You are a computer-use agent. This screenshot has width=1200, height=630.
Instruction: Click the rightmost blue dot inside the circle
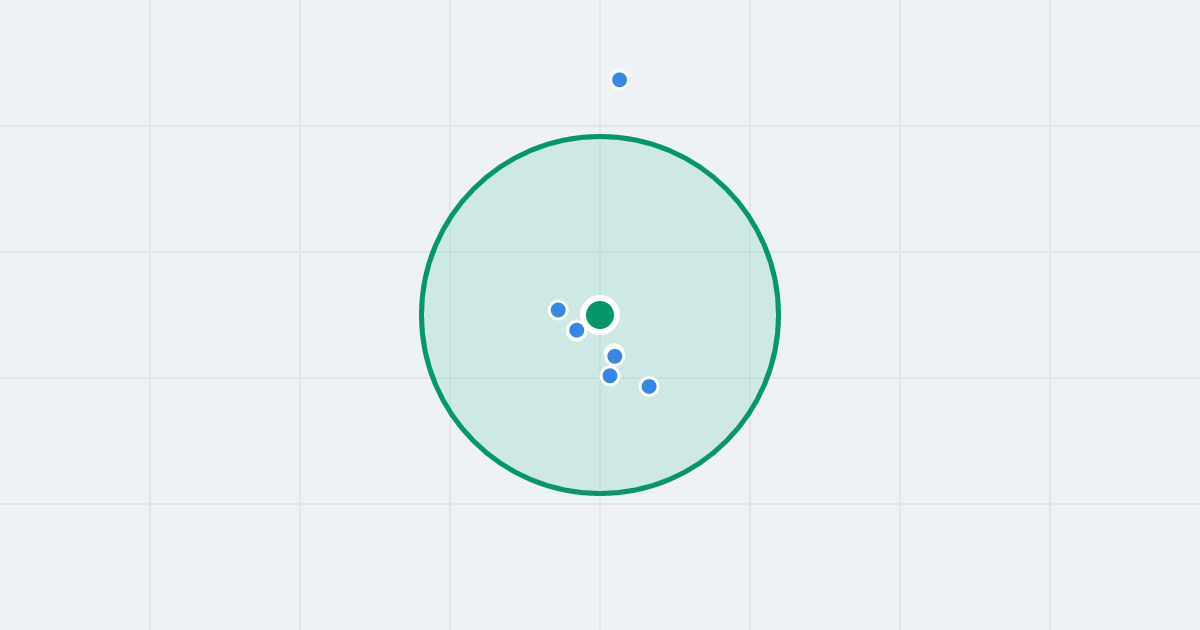click(x=649, y=386)
